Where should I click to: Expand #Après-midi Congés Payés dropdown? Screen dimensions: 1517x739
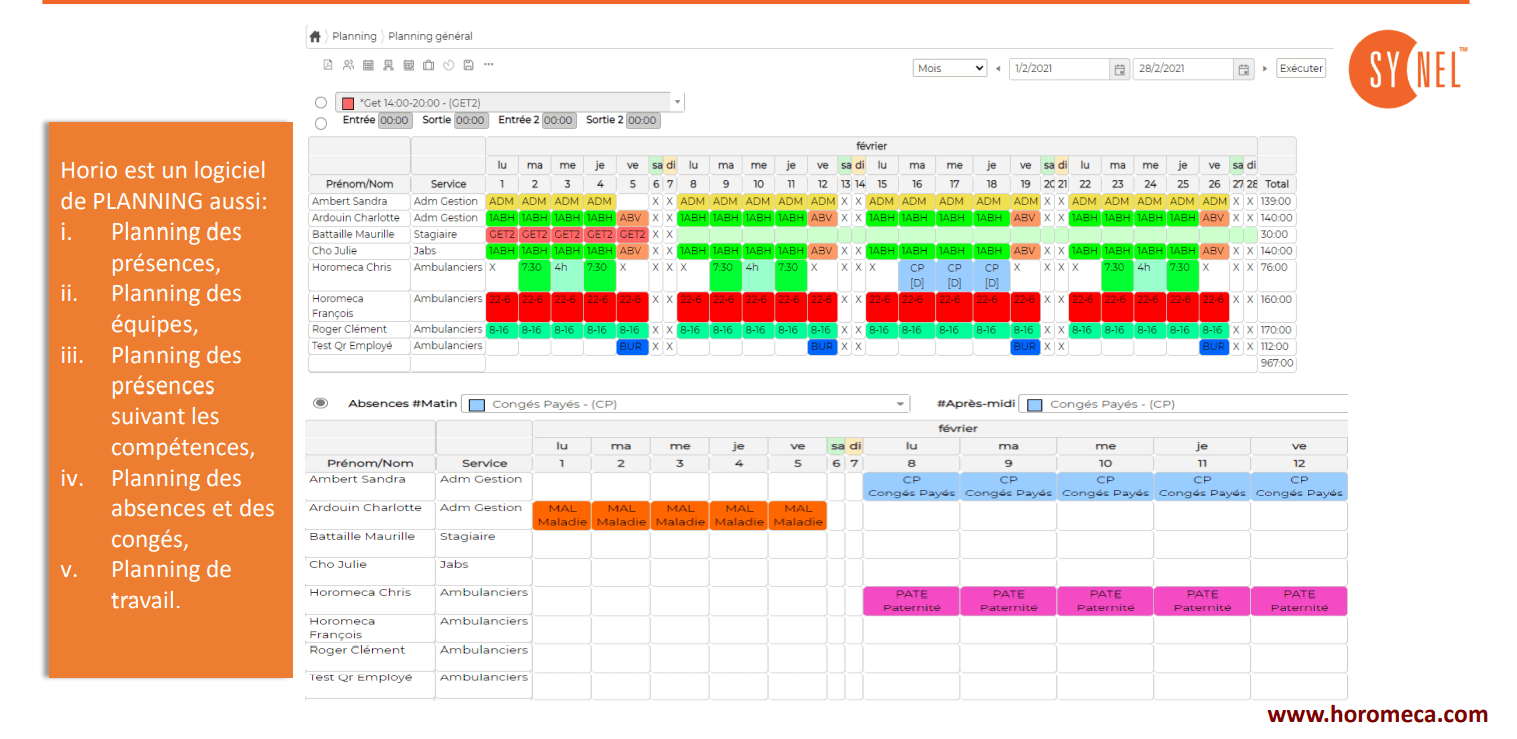tap(1183, 404)
